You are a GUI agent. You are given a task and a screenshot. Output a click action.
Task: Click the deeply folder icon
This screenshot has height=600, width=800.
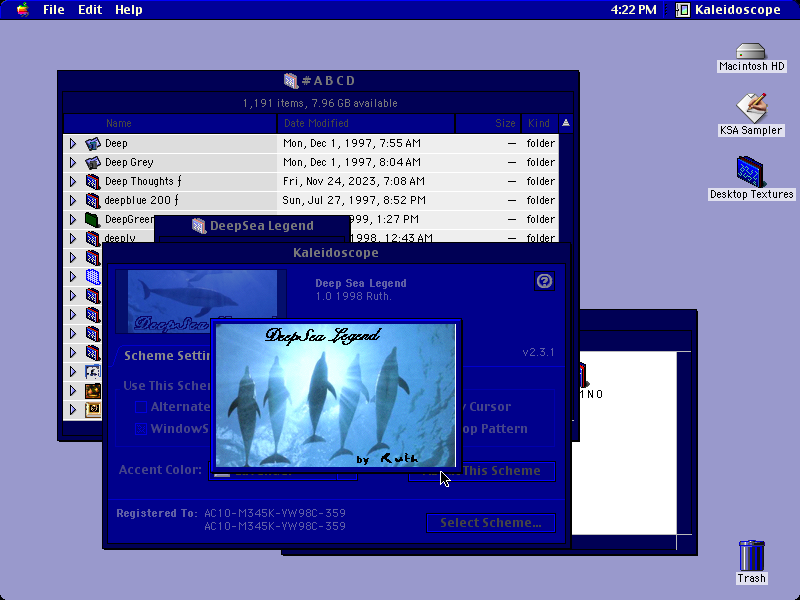tap(92, 238)
